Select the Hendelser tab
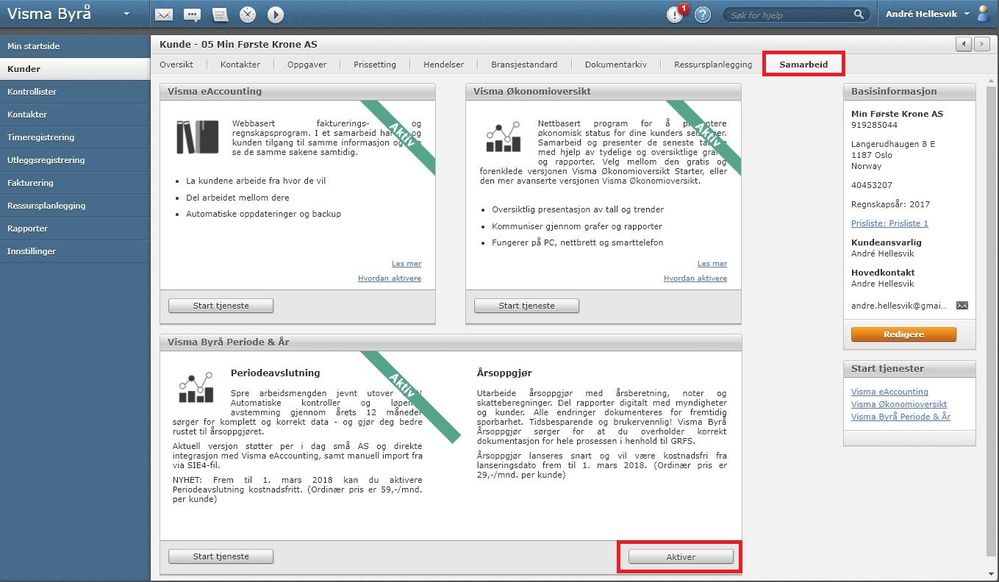Image resolution: width=999 pixels, height=582 pixels. [443, 64]
